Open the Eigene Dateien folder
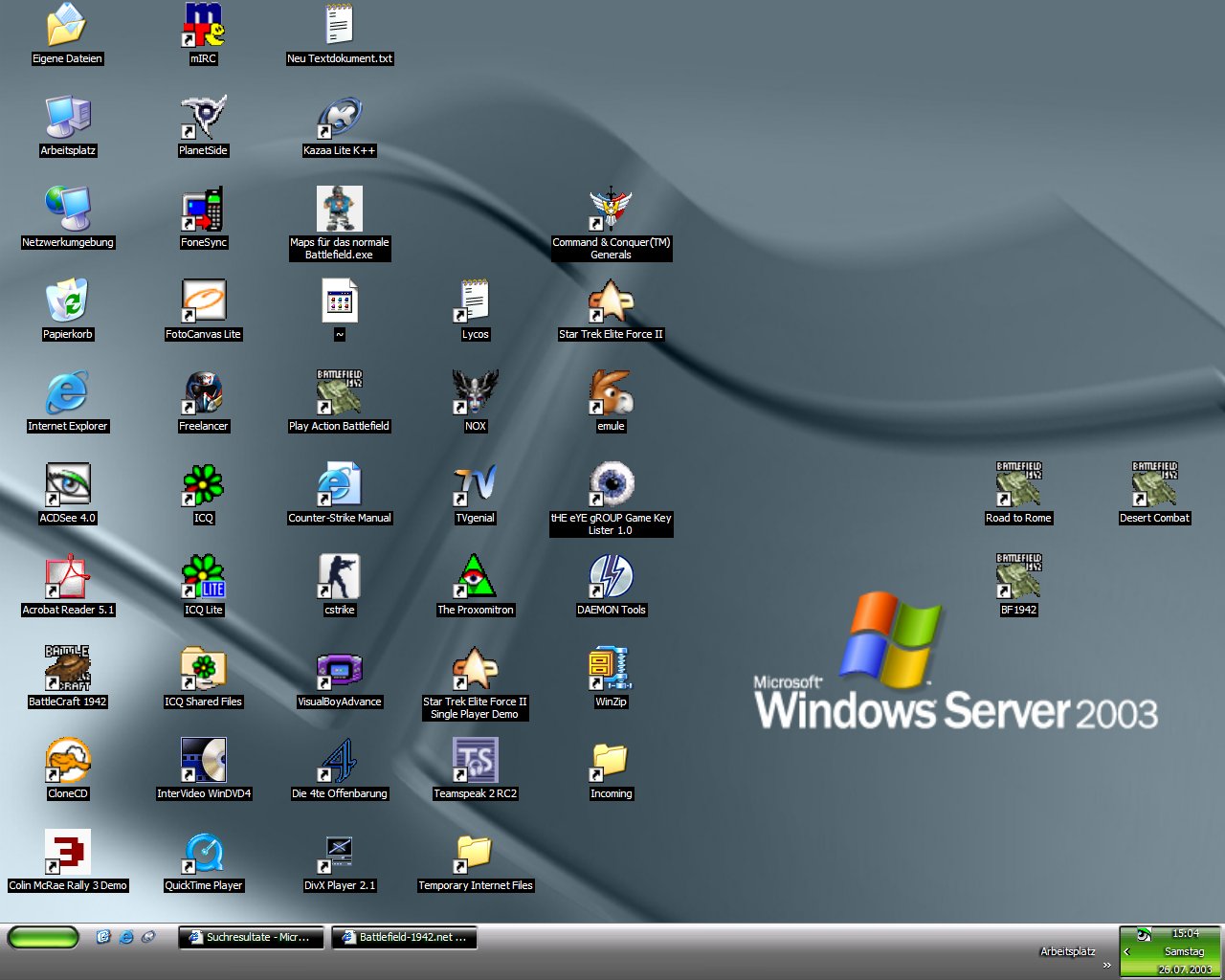This screenshot has height=980, width=1225. (x=67, y=26)
